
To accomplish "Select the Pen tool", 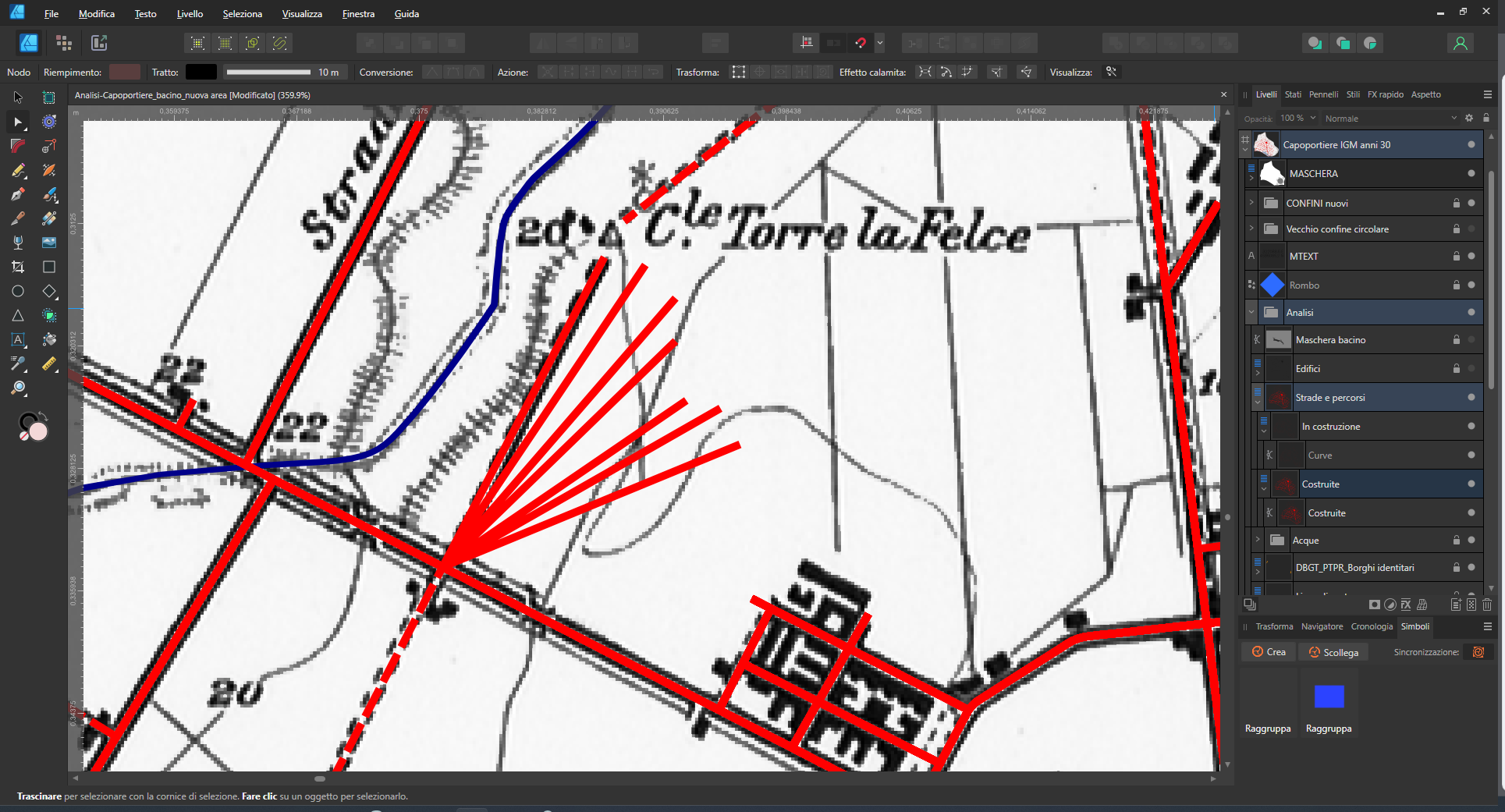I will (x=18, y=194).
